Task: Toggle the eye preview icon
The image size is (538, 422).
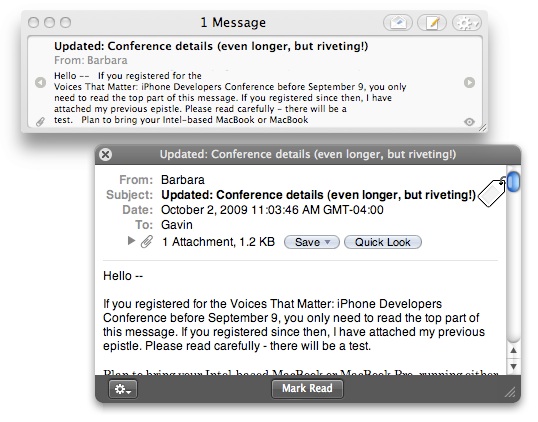Action: coord(469,122)
